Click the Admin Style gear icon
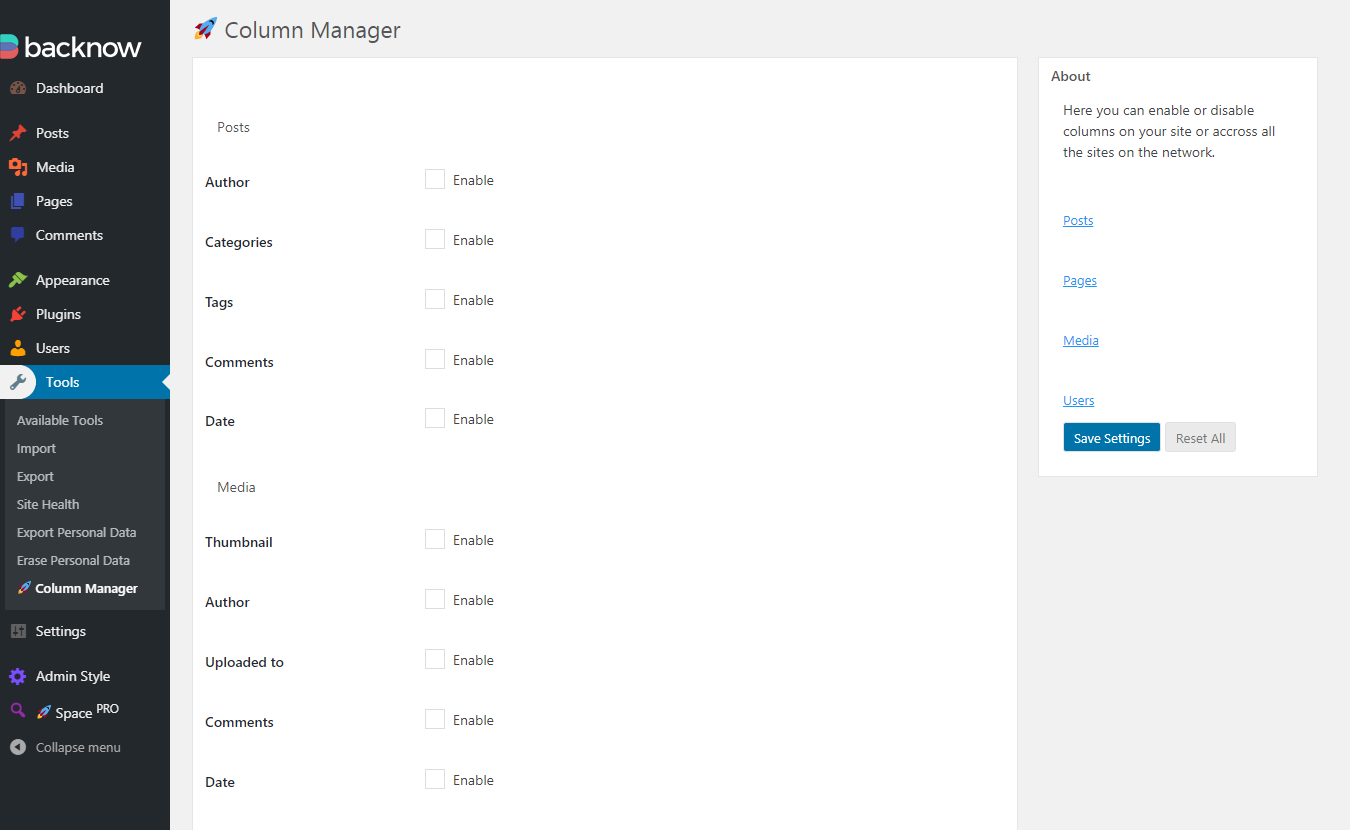Viewport: 1350px width, 830px height. (x=17, y=676)
